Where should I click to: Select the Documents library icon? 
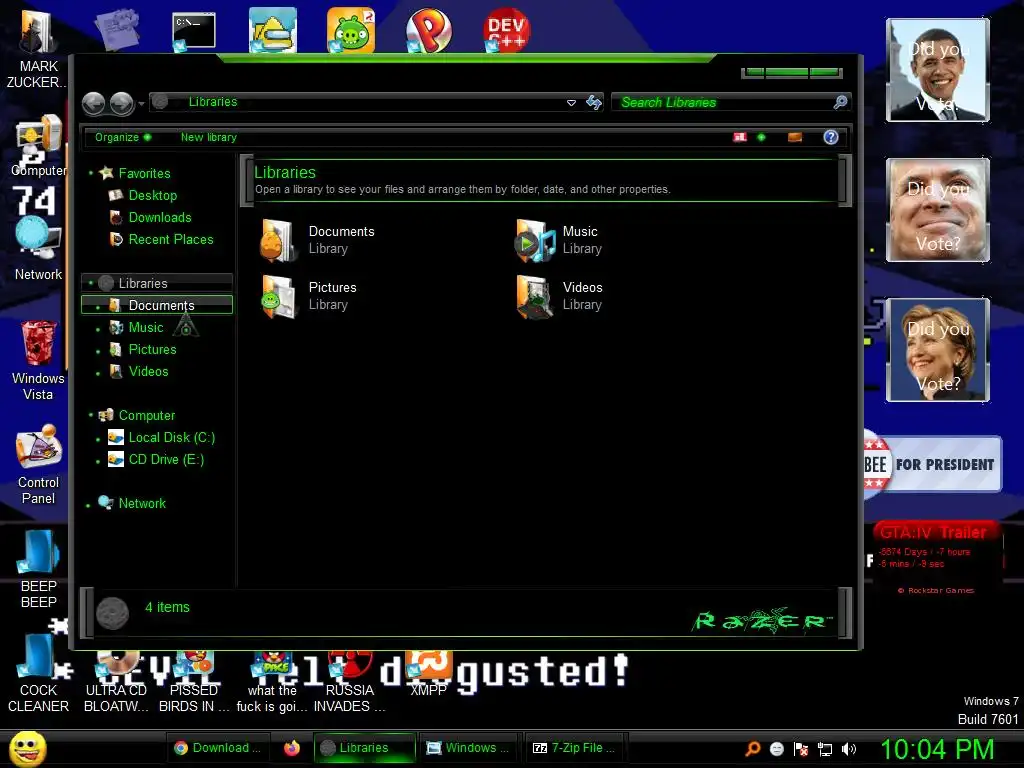[277, 240]
